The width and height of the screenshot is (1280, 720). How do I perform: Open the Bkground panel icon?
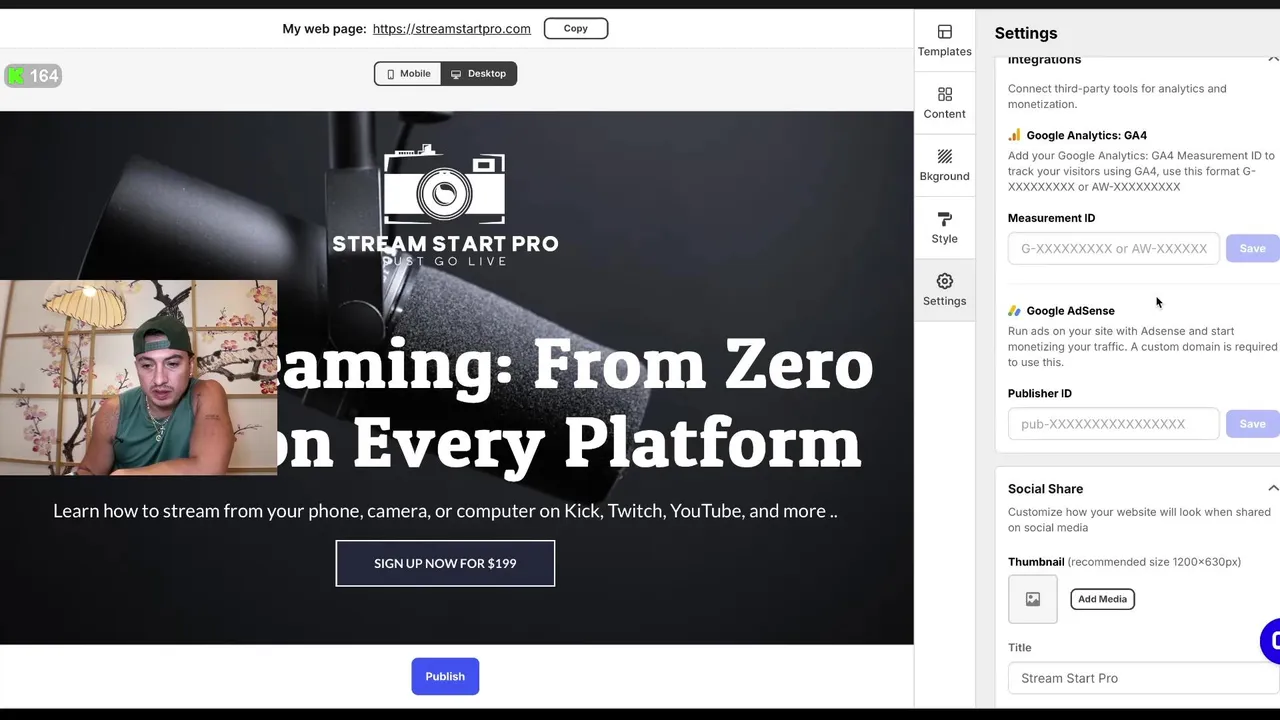point(945,156)
